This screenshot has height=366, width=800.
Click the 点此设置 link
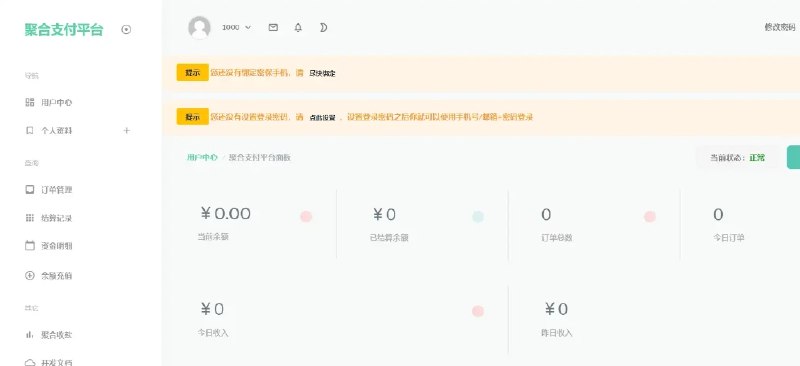pyautogui.click(x=322, y=117)
